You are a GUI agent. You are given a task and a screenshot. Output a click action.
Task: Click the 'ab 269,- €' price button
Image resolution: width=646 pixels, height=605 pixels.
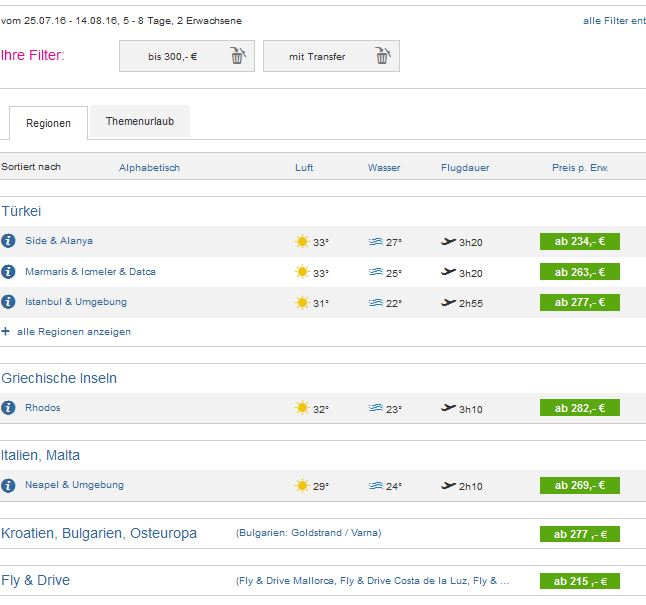pos(580,485)
